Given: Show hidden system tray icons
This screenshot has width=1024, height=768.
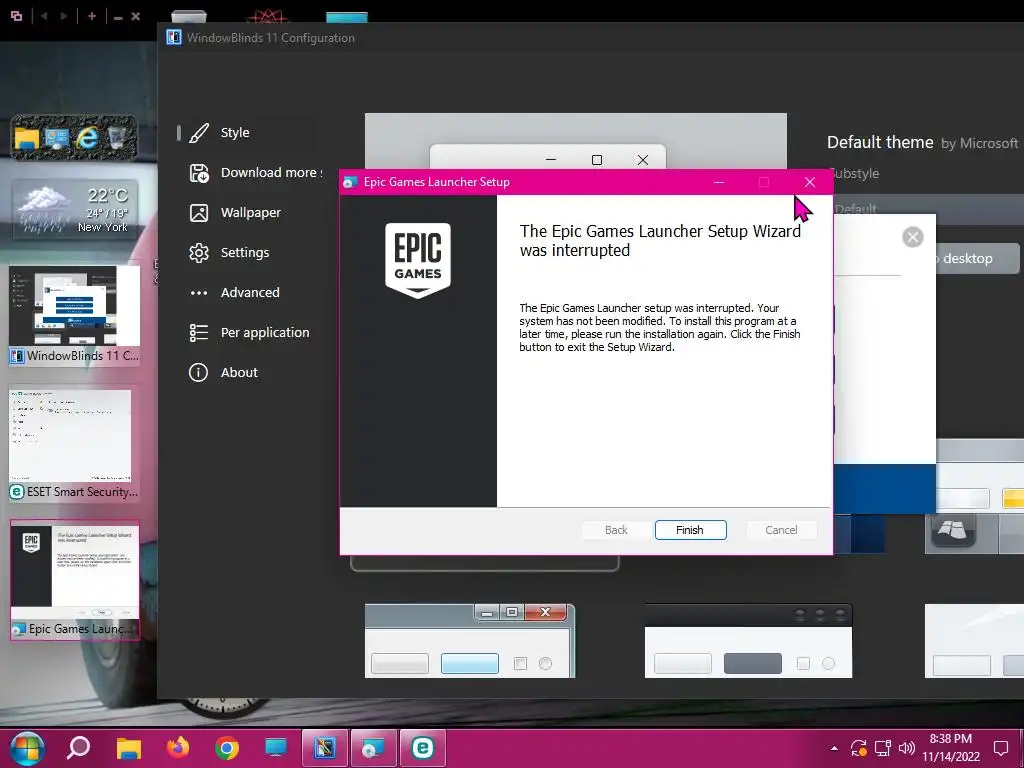Looking at the screenshot, I should pyautogui.click(x=834, y=748).
